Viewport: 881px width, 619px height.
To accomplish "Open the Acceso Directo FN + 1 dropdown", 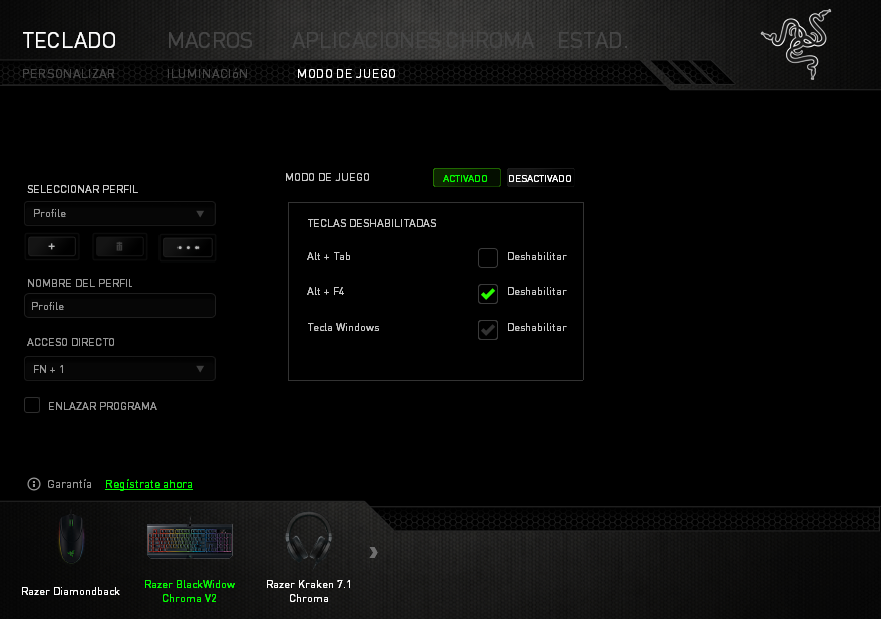I will (120, 369).
